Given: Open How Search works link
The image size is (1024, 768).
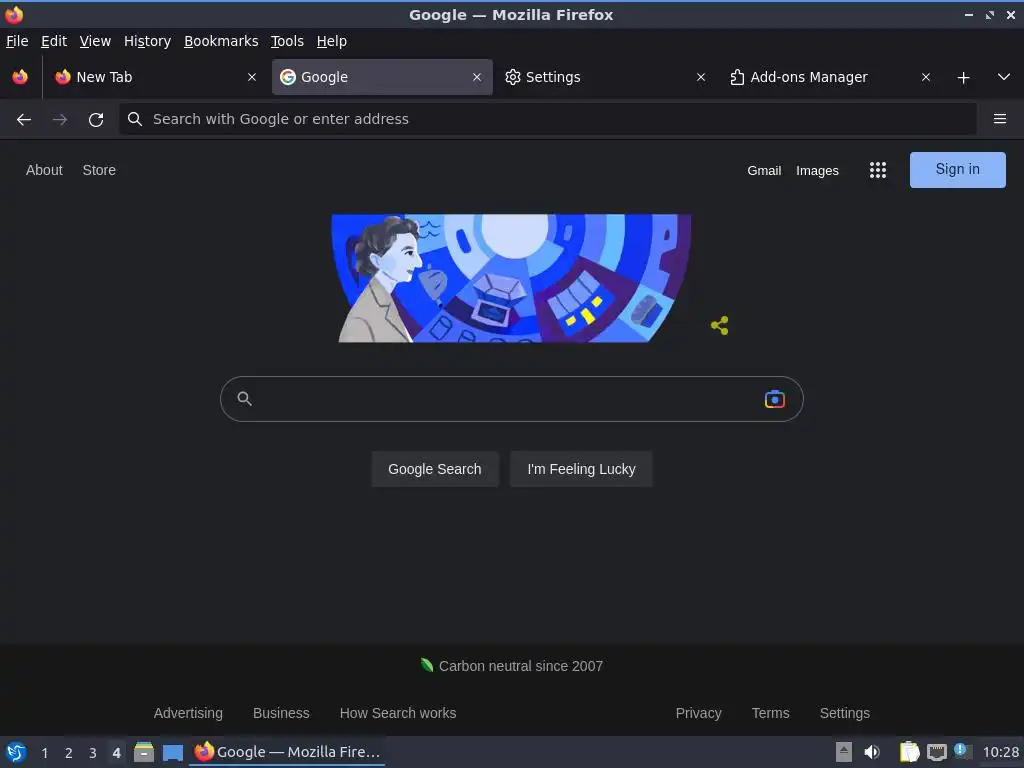Looking at the screenshot, I should 398,713.
